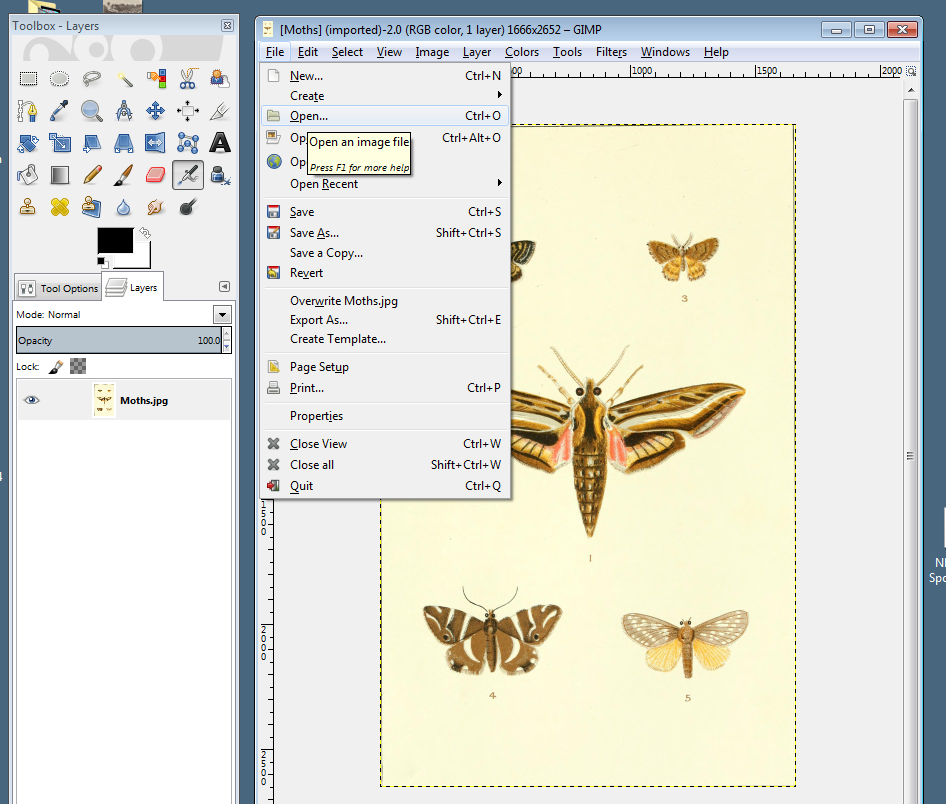Click the layer Opacity slider
Screen dimensions: 946x804
(118, 341)
